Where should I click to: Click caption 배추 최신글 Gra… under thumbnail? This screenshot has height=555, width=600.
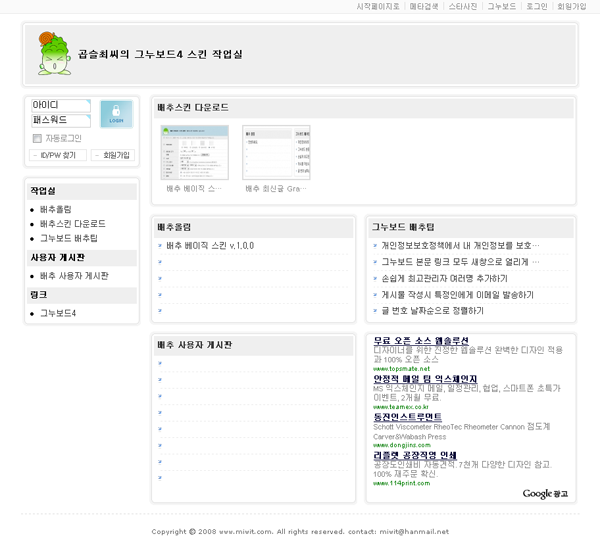tap(276, 189)
